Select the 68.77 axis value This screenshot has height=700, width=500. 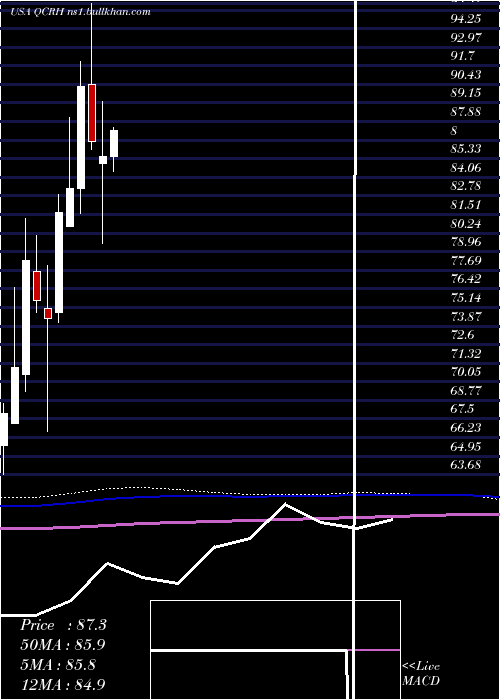tap(465, 390)
